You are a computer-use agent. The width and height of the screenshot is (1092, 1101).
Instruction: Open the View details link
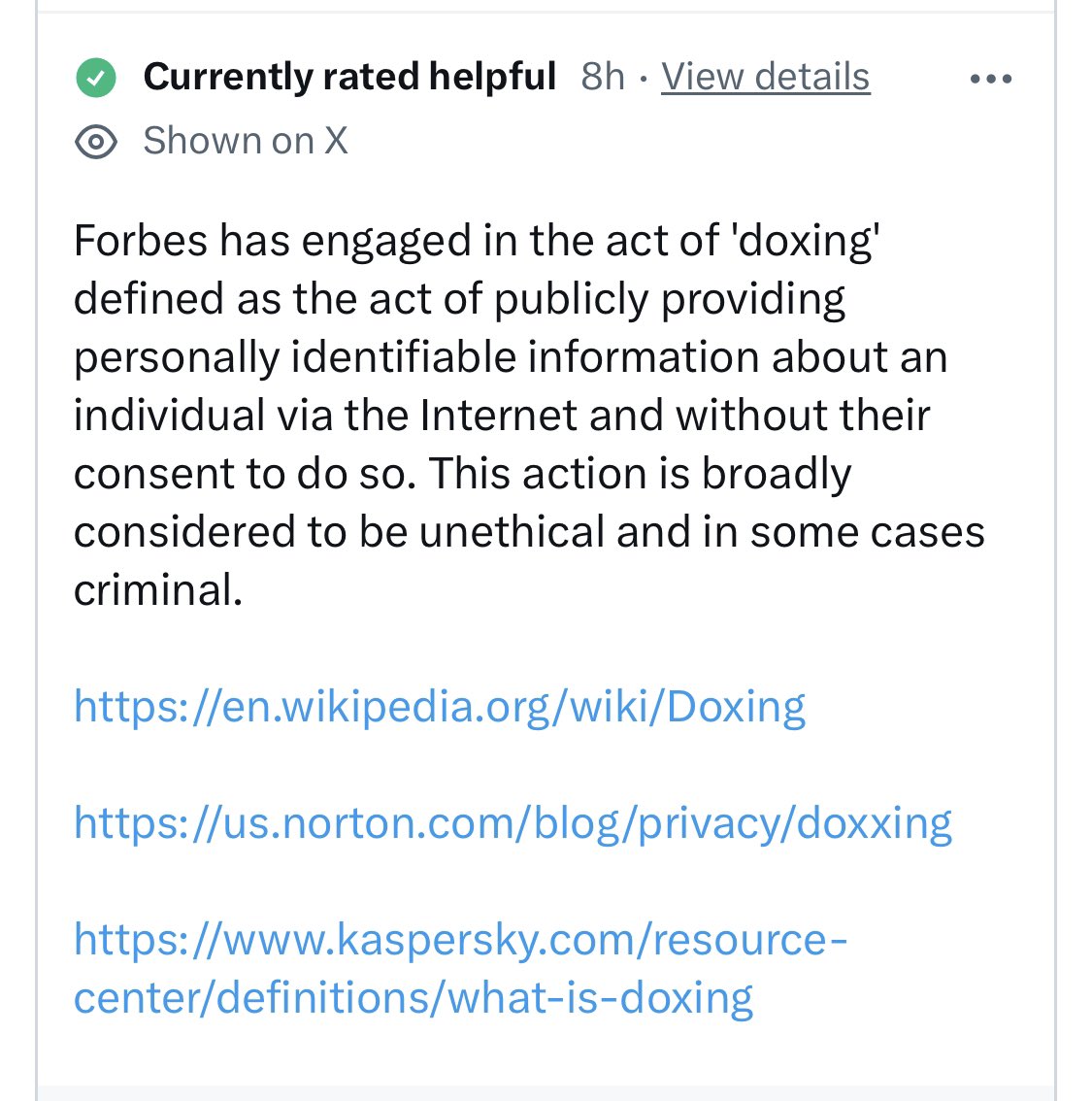[x=766, y=77]
